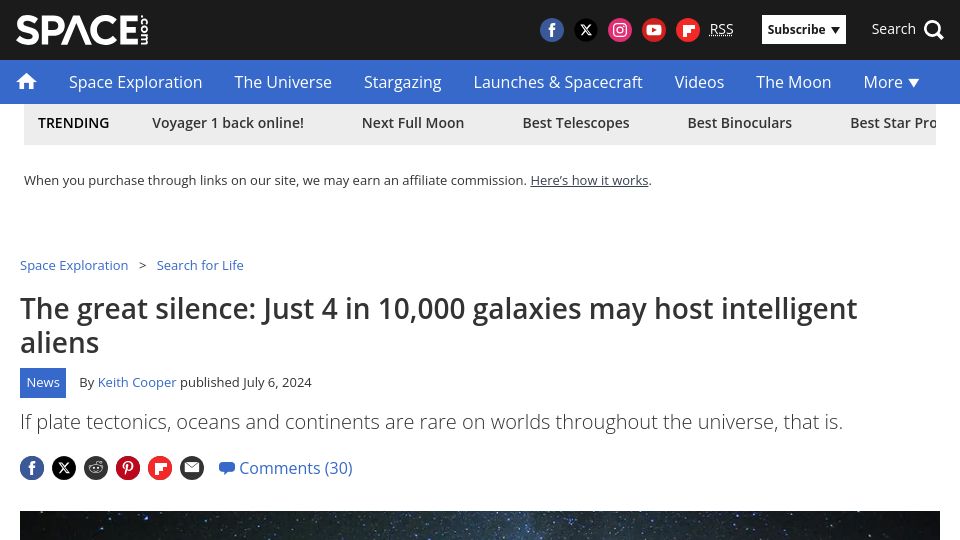Open trending Best Telescopes

point(576,123)
